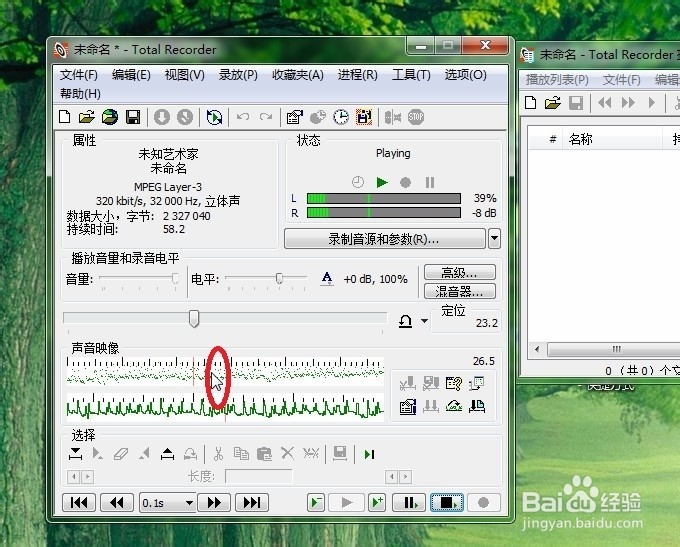This screenshot has height=547, width=680.
Task: Open file with folder icon, main toolbar
Action: point(87,117)
